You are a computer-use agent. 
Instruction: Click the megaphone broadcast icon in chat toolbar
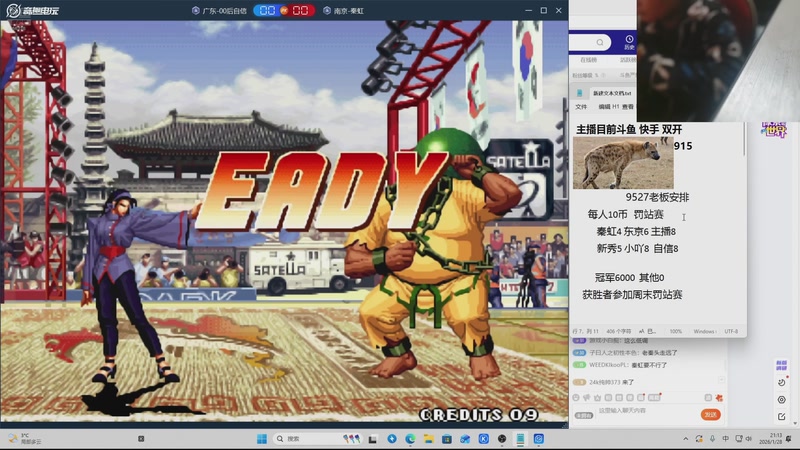(587, 397)
